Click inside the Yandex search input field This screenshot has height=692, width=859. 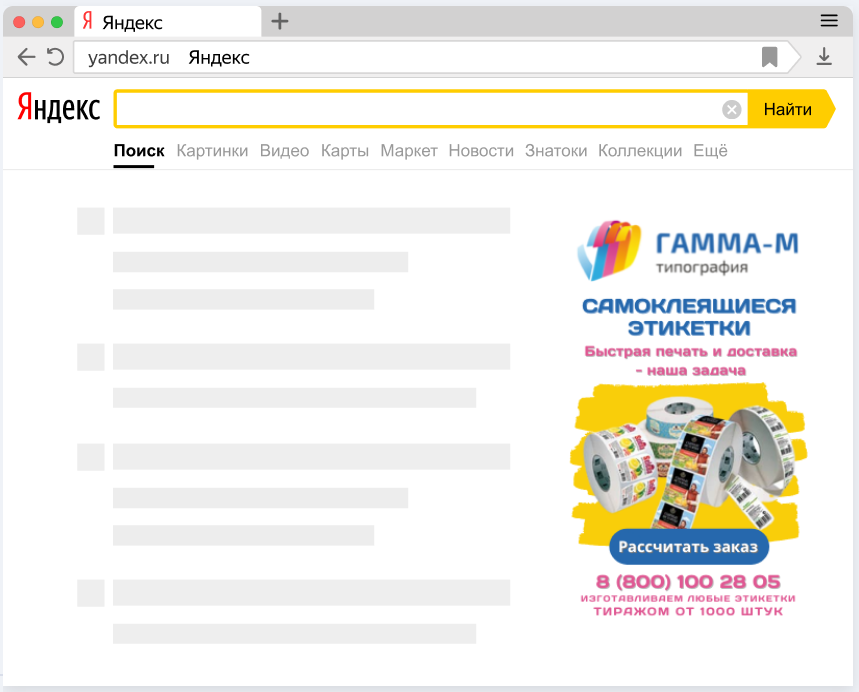coord(415,110)
